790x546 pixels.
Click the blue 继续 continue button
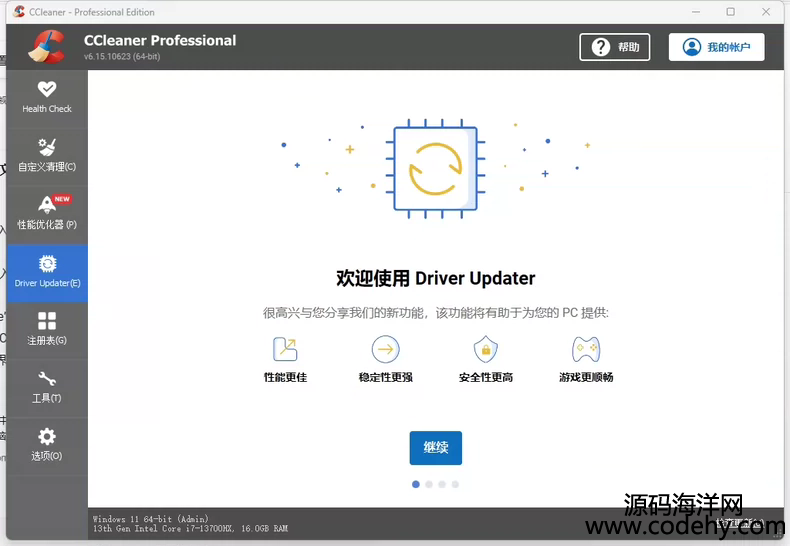(435, 447)
